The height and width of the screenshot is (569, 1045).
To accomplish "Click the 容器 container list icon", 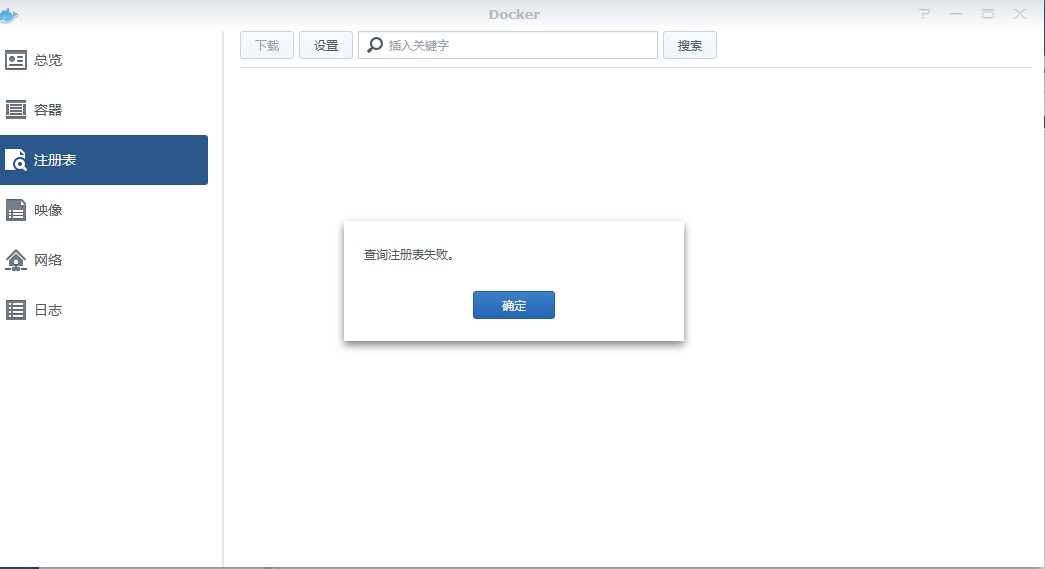I will (16, 110).
